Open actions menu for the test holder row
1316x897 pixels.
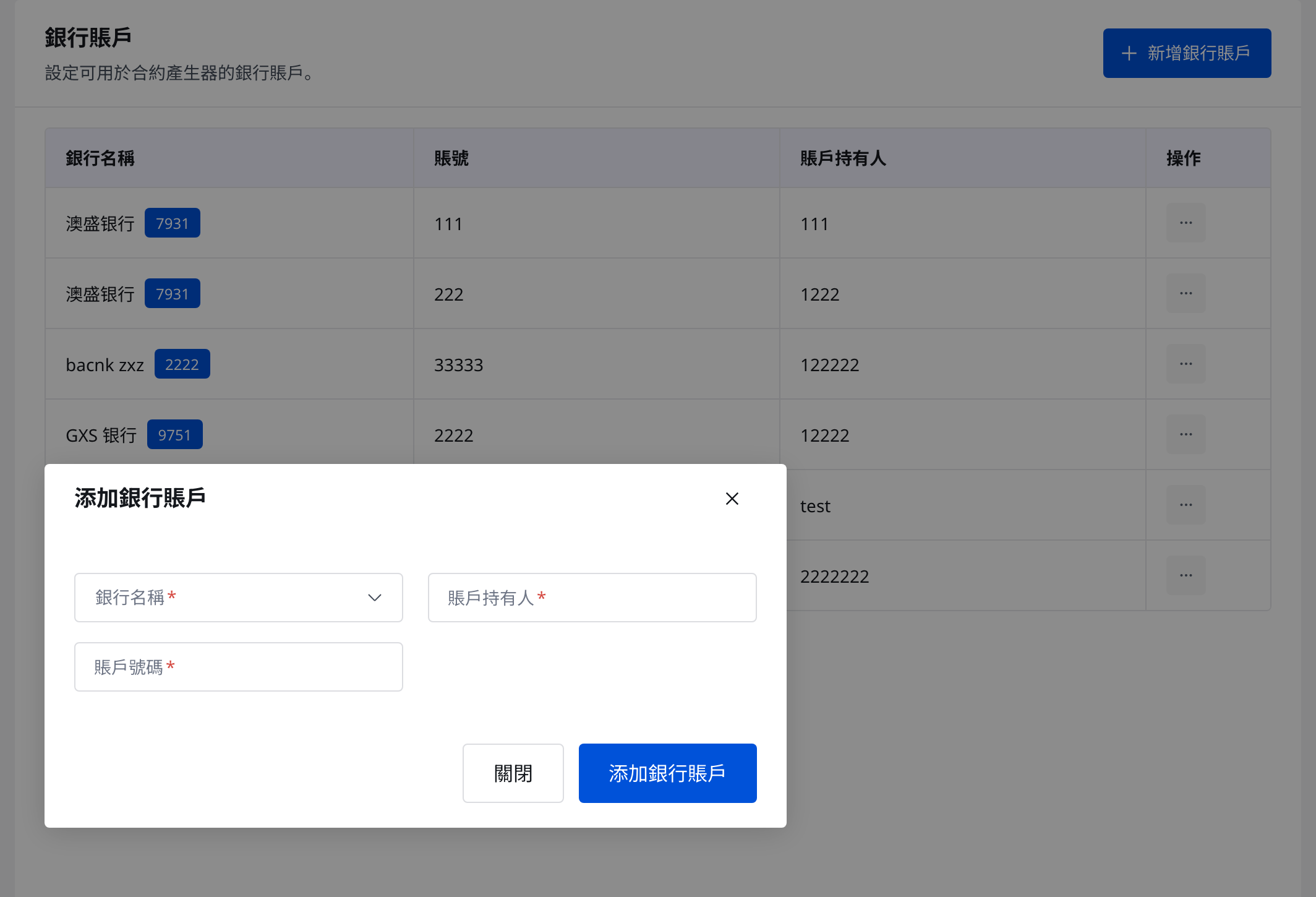coord(1186,505)
